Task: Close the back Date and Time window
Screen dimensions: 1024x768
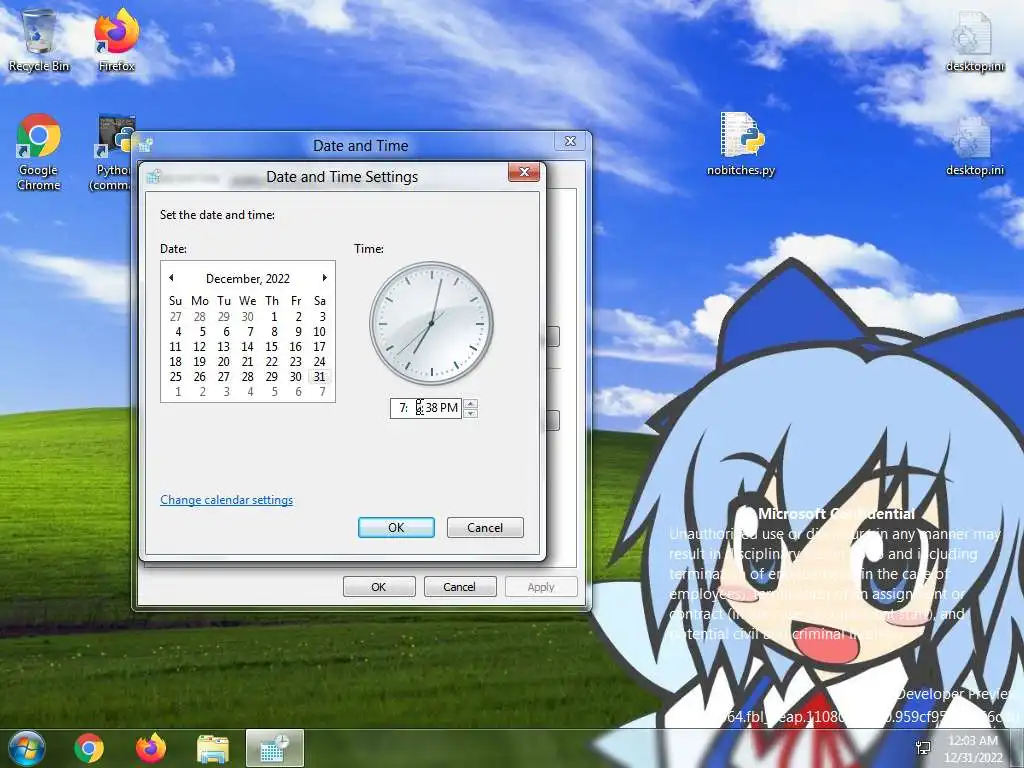Action: pyautogui.click(x=570, y=141)
